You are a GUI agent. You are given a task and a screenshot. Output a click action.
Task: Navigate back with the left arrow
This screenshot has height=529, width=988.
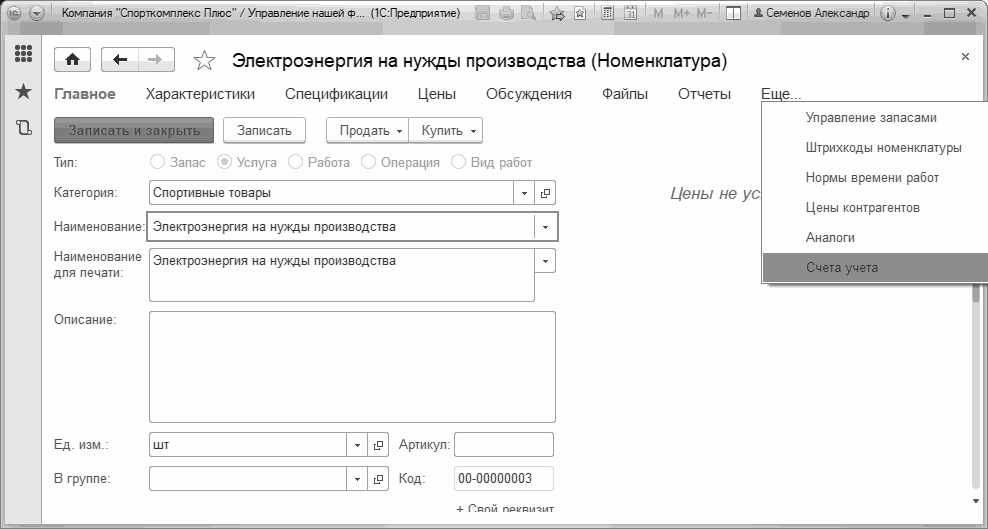120,60
